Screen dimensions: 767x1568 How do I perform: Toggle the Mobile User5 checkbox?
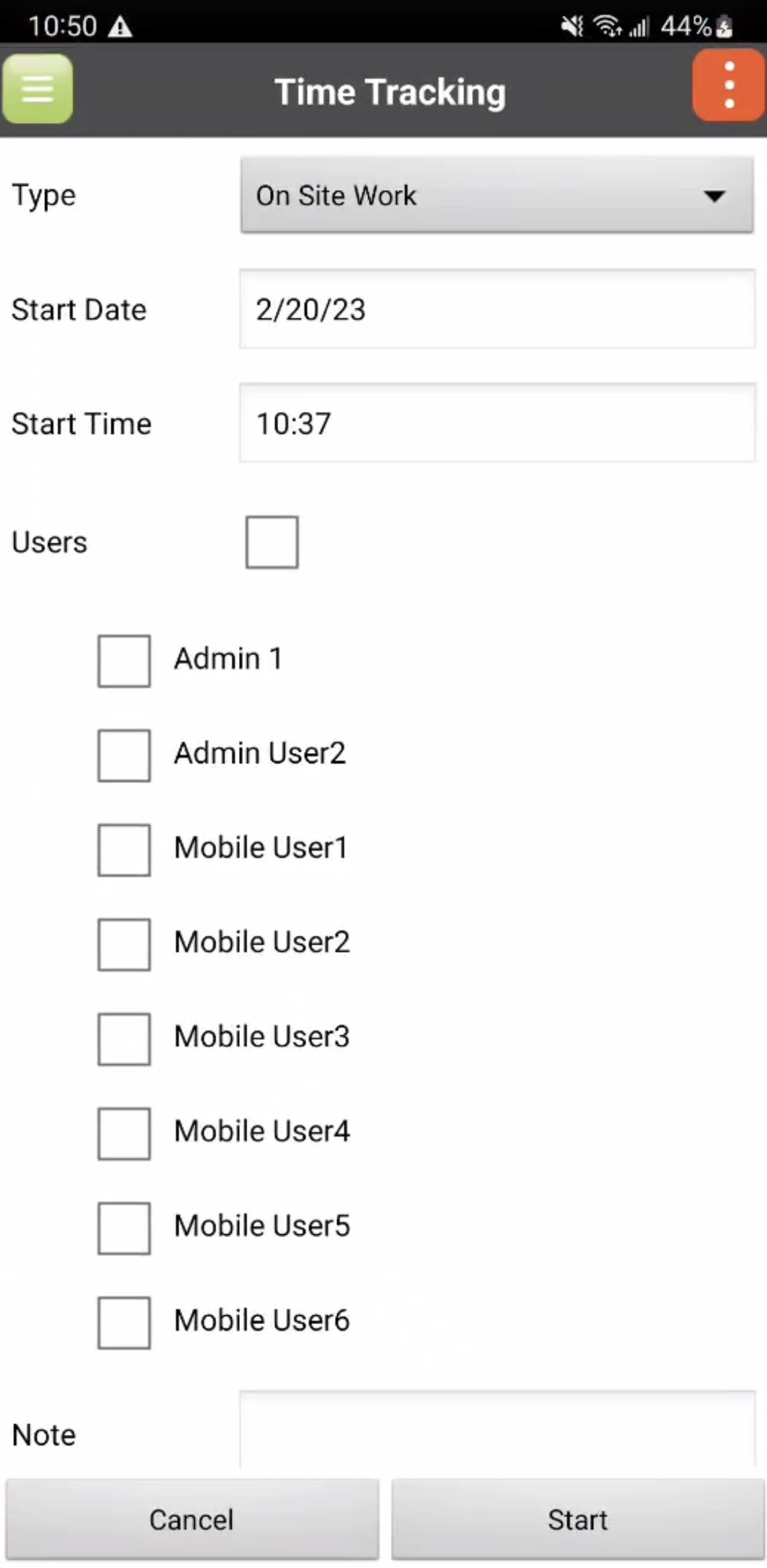124,1229
